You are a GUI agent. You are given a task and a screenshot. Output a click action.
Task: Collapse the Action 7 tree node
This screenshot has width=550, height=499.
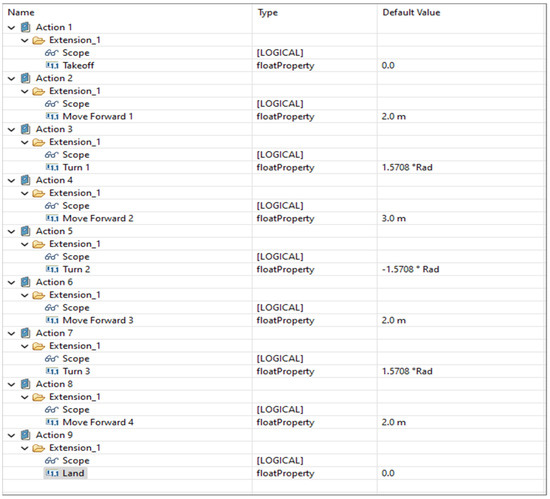[12, 333]
